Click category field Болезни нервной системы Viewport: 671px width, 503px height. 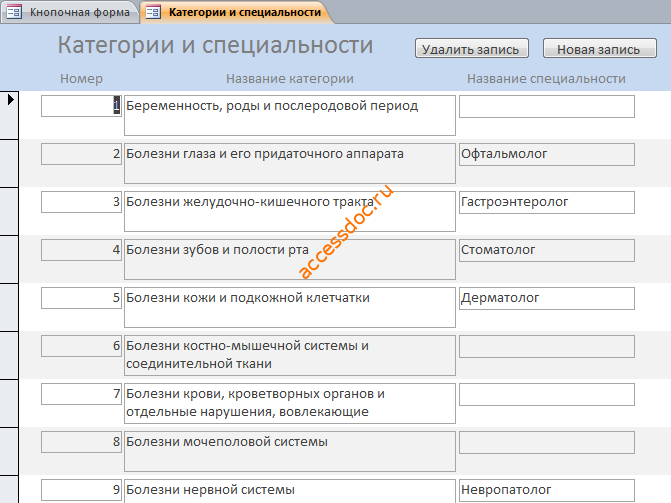[290, 491]
